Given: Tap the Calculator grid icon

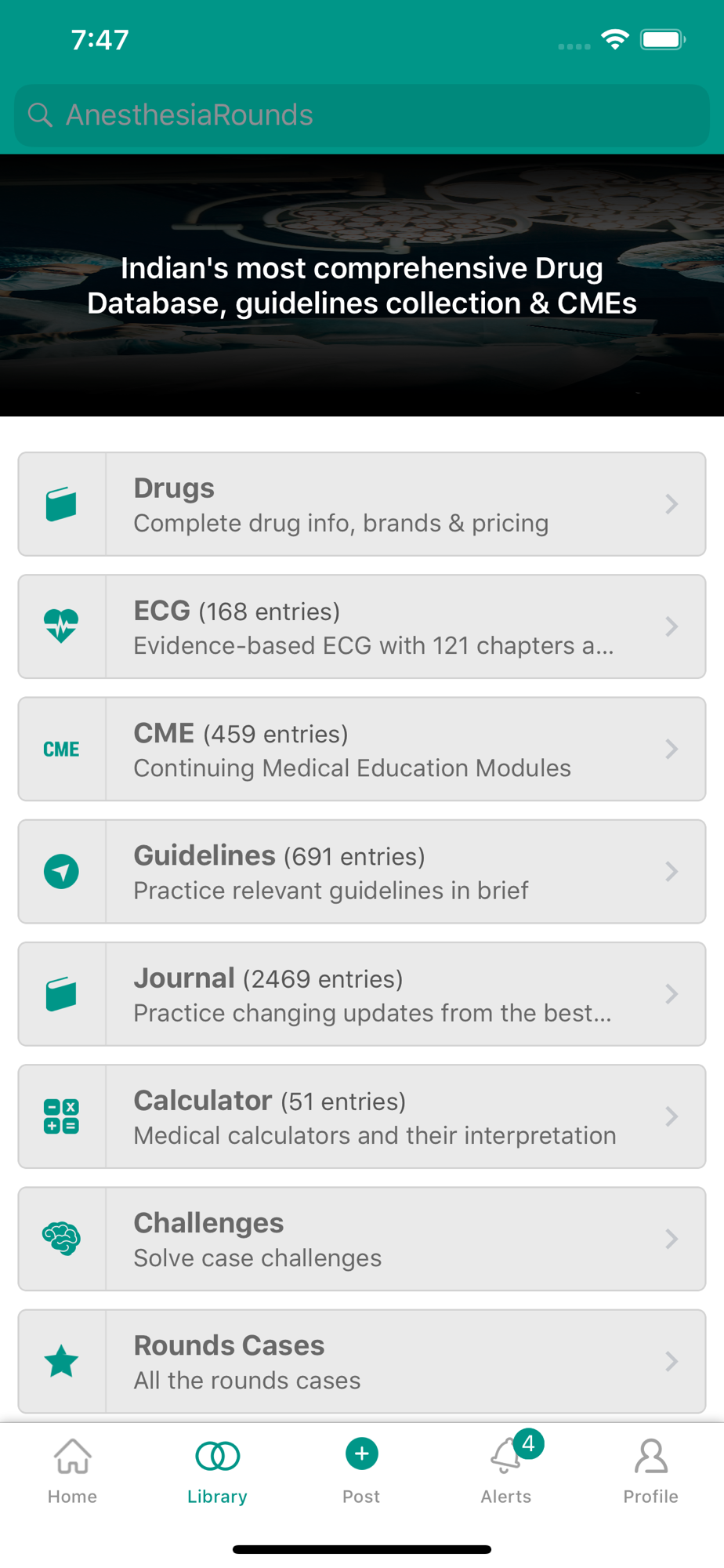Looking at the screenshot, I should point(61,1116).
